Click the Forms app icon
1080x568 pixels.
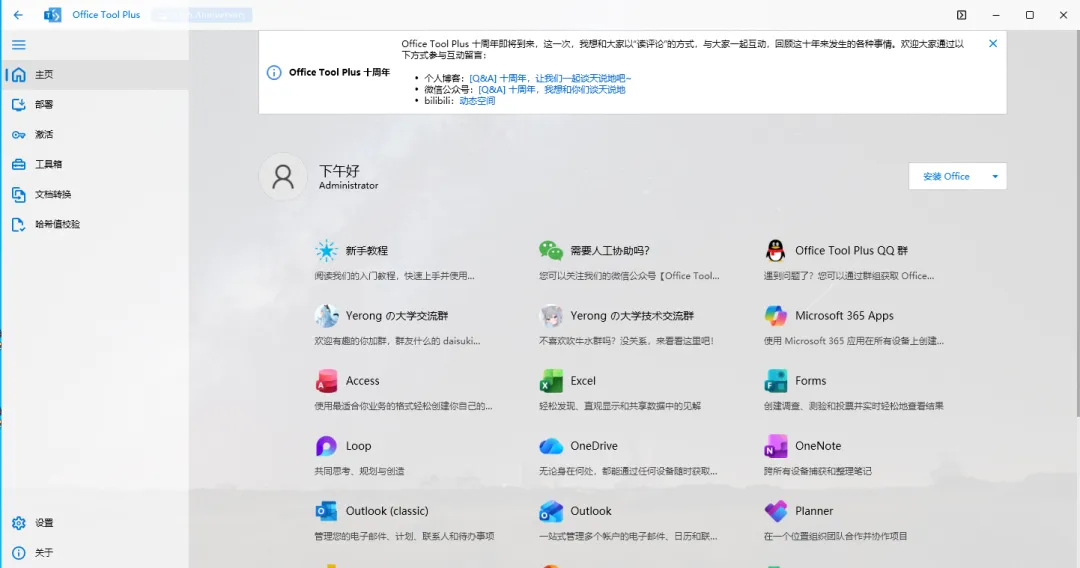776,381
